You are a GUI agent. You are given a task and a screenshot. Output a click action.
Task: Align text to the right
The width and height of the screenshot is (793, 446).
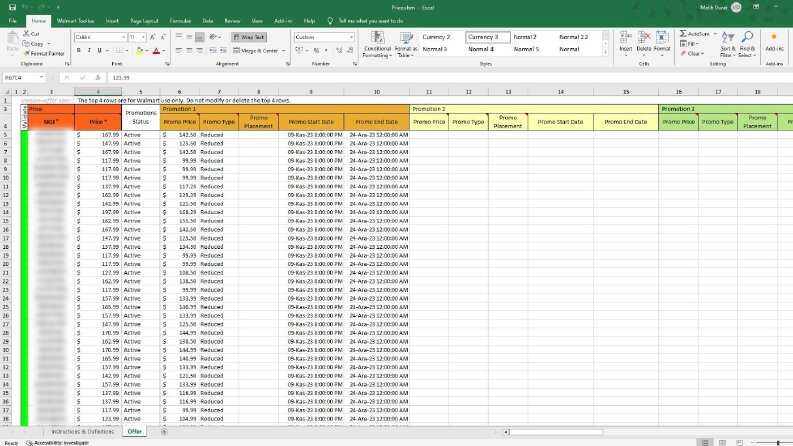coord(200,51)
